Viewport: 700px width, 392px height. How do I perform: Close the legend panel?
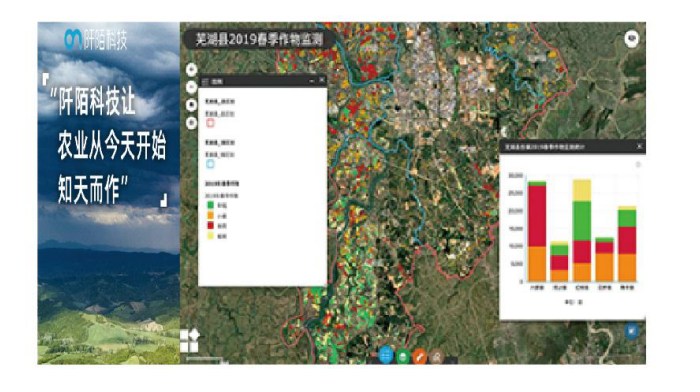[321, 80]
